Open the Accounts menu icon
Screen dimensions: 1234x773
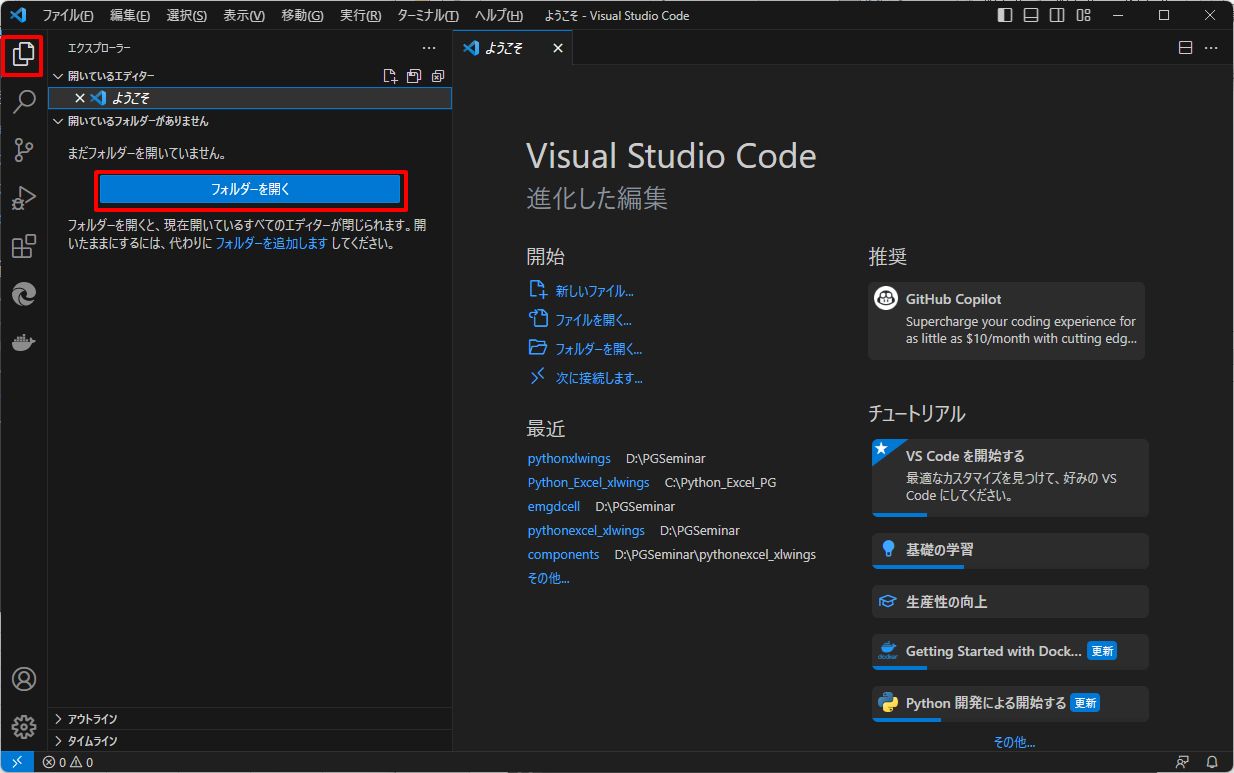[x=24, y=679]
